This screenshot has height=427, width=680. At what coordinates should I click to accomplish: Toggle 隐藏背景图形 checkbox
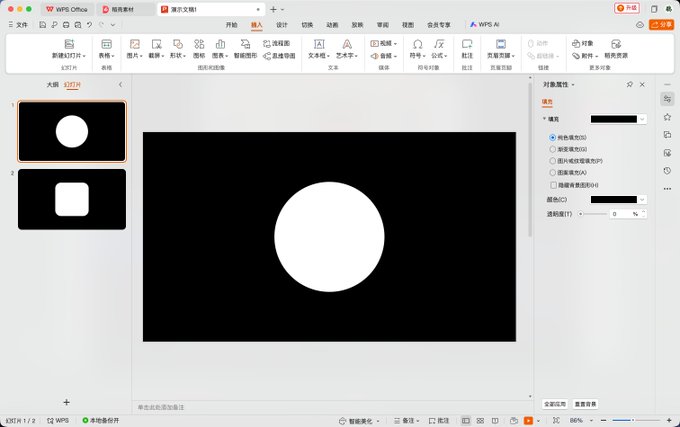[x=553, y=185]
